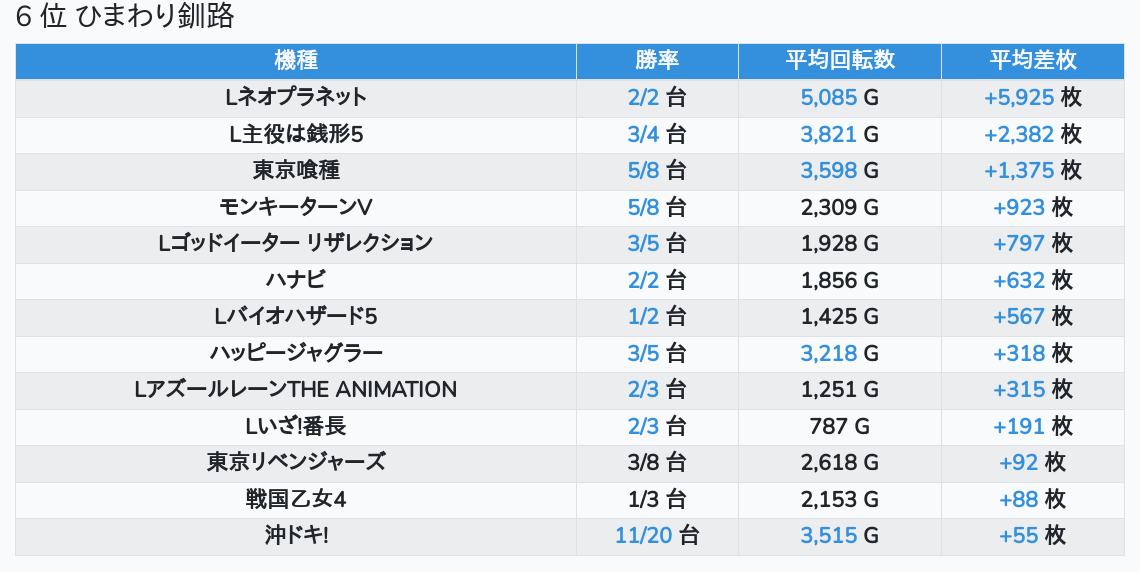Image resolution: width=1140 pixels, height=572 pixels.
Task: Click the ハッピージャグラー machine name
Action: [x=296, y=353]
